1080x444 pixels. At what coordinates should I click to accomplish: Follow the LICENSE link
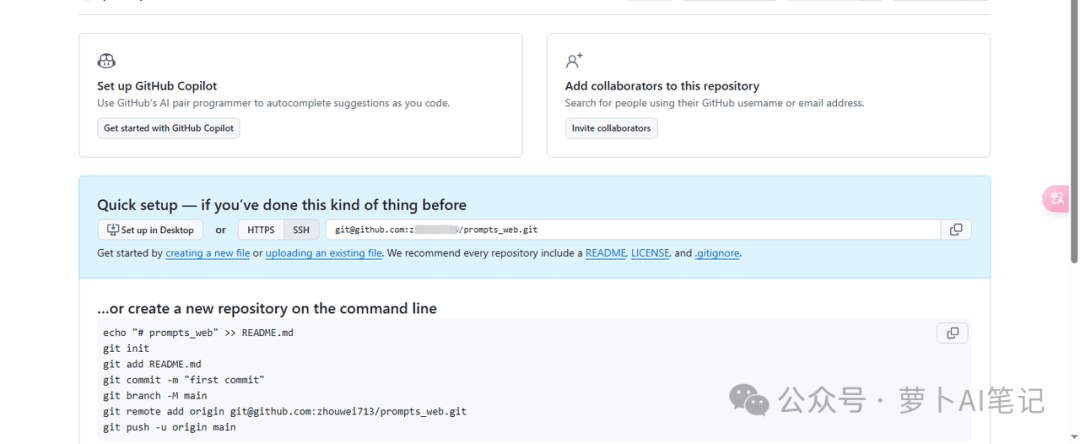point(650,253)
